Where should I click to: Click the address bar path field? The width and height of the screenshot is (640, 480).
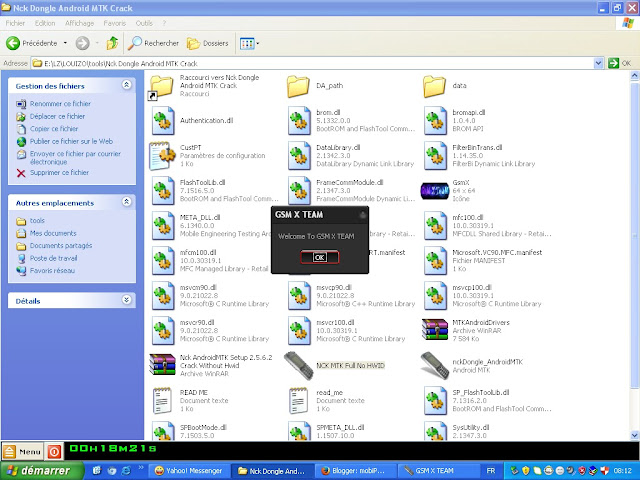tap(312, 63)
